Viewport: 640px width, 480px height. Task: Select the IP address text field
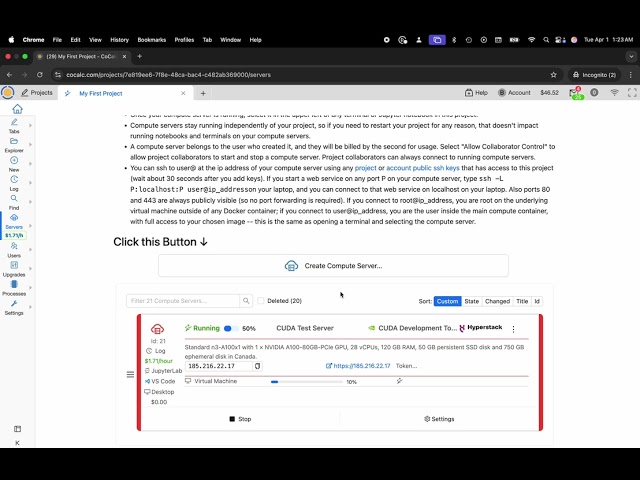tap(219, 366)
